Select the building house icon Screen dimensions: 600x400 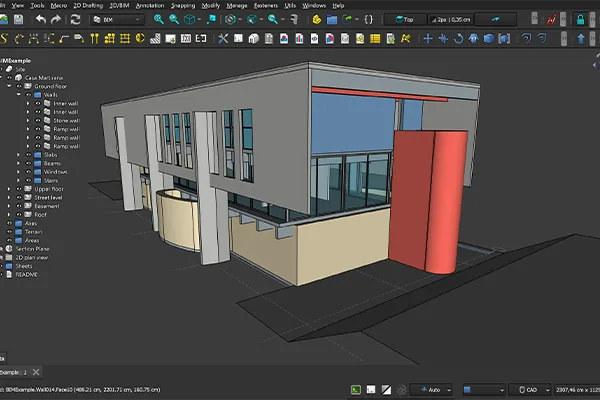[x=253, y=38]
